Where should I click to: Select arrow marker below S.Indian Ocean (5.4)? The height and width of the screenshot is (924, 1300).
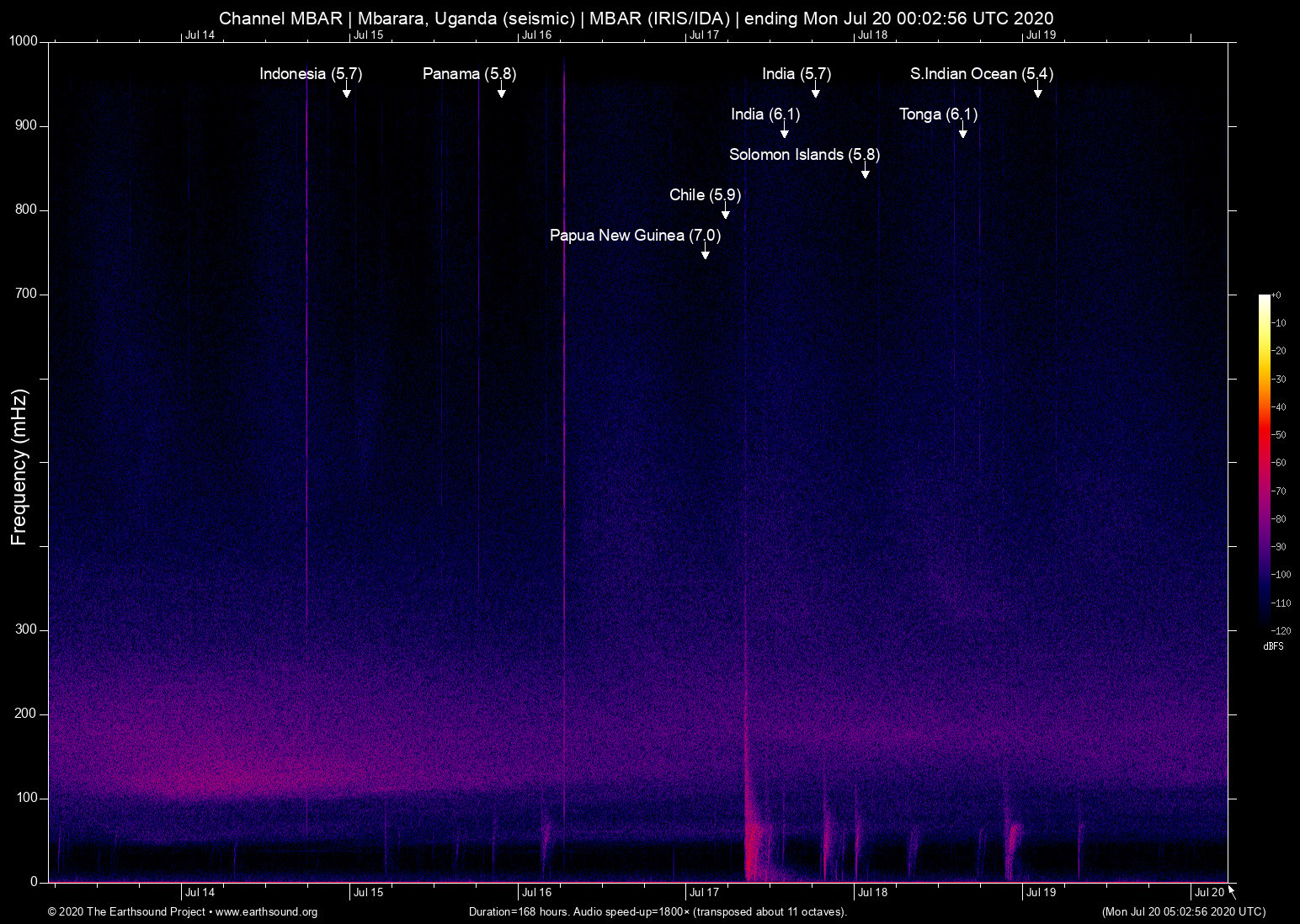pyautogui.click(x=1037, y=91)
